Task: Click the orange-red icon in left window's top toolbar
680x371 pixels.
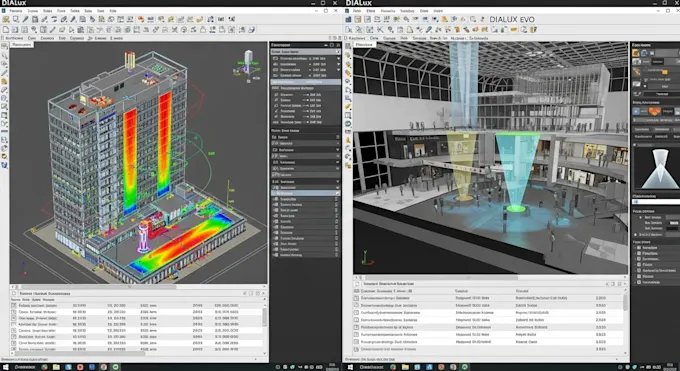Action: 141,20
